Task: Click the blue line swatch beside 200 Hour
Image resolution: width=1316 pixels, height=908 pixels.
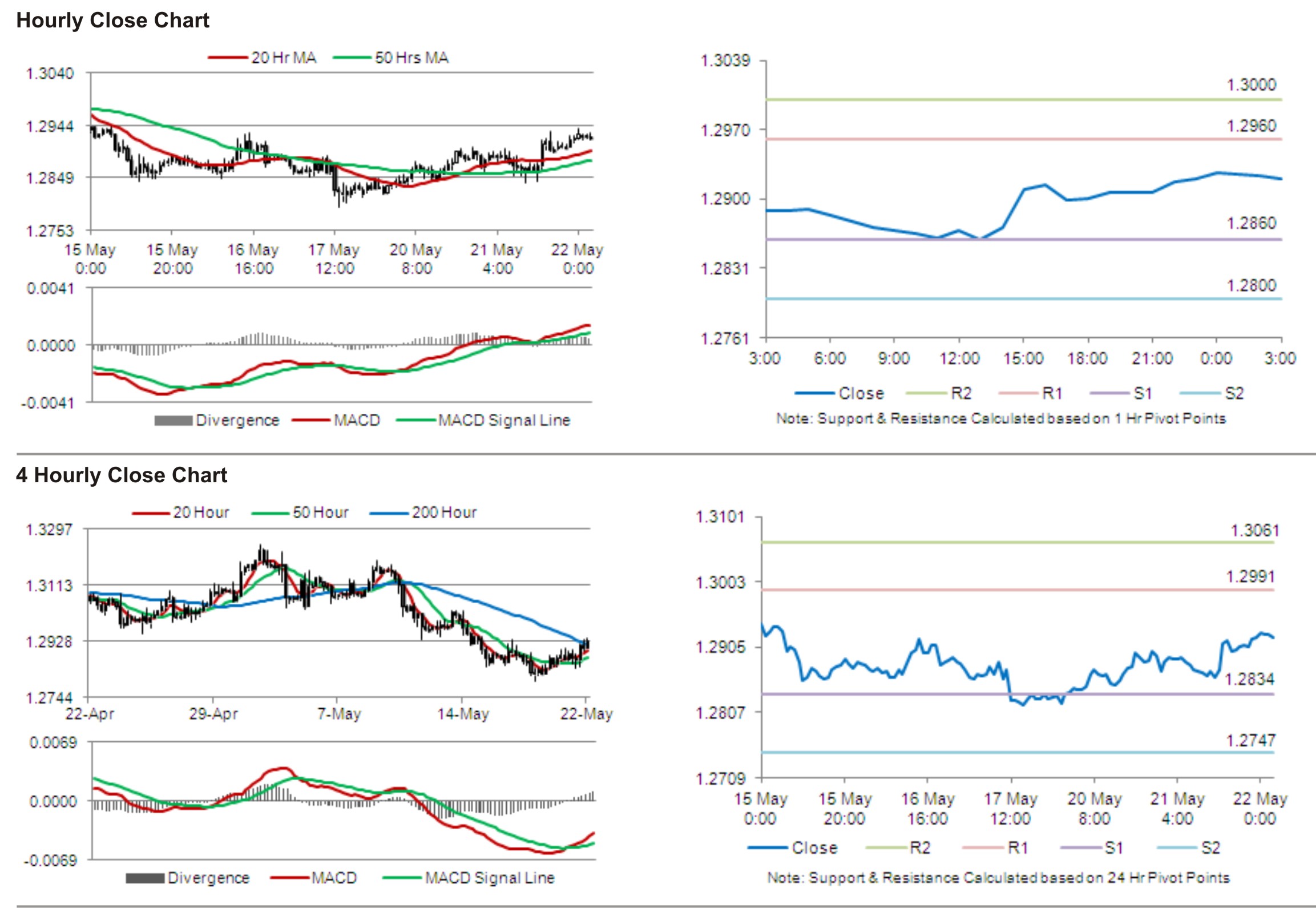Action: click(x=389, y=513)
